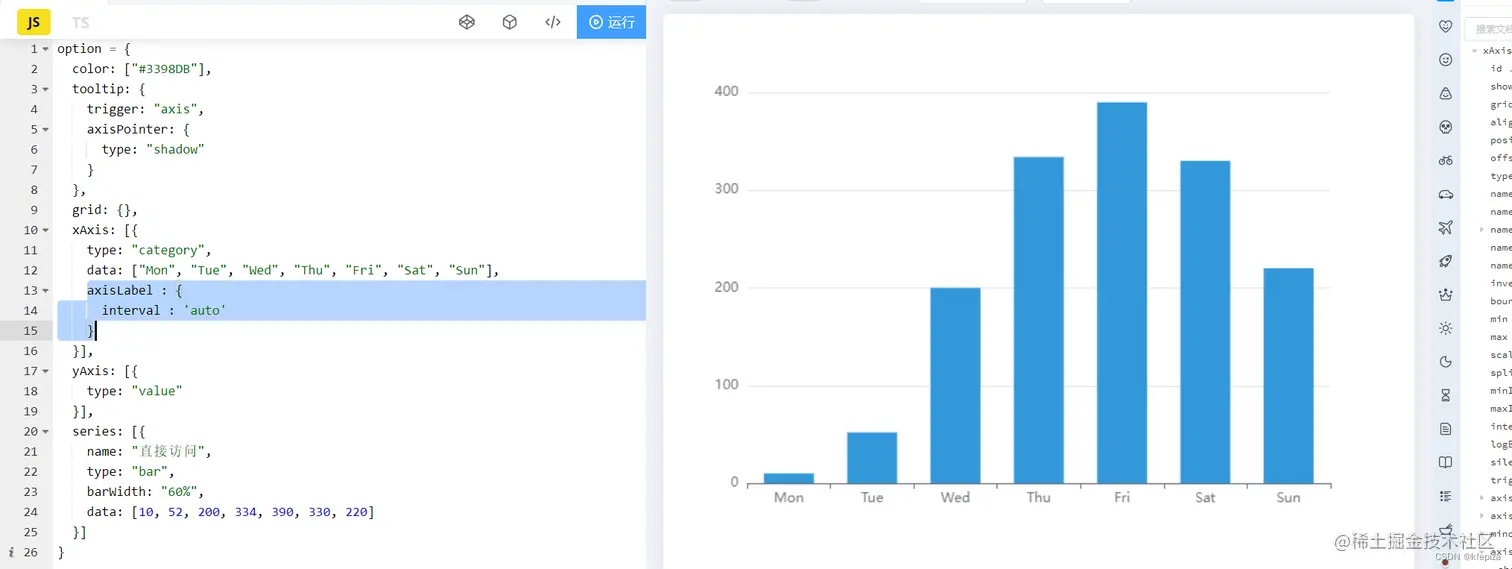The image size is (1512, 569).
Task: Click the Mon bar in chart
Action: (788, 478)
